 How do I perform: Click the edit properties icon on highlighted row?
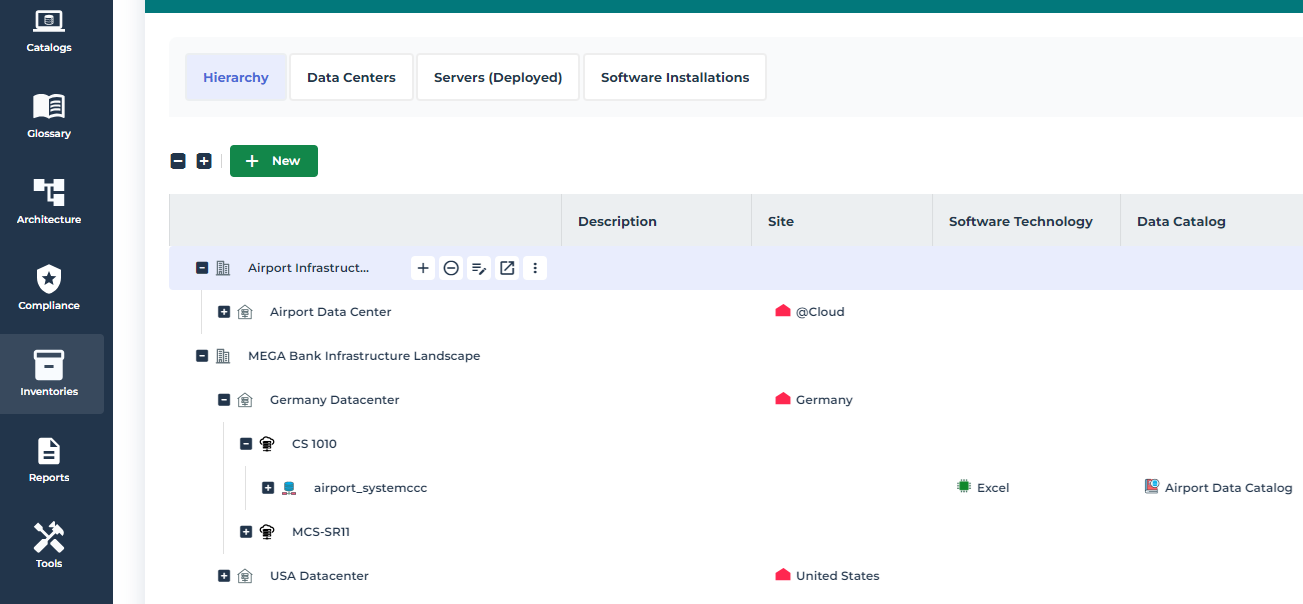pos(479,268)
